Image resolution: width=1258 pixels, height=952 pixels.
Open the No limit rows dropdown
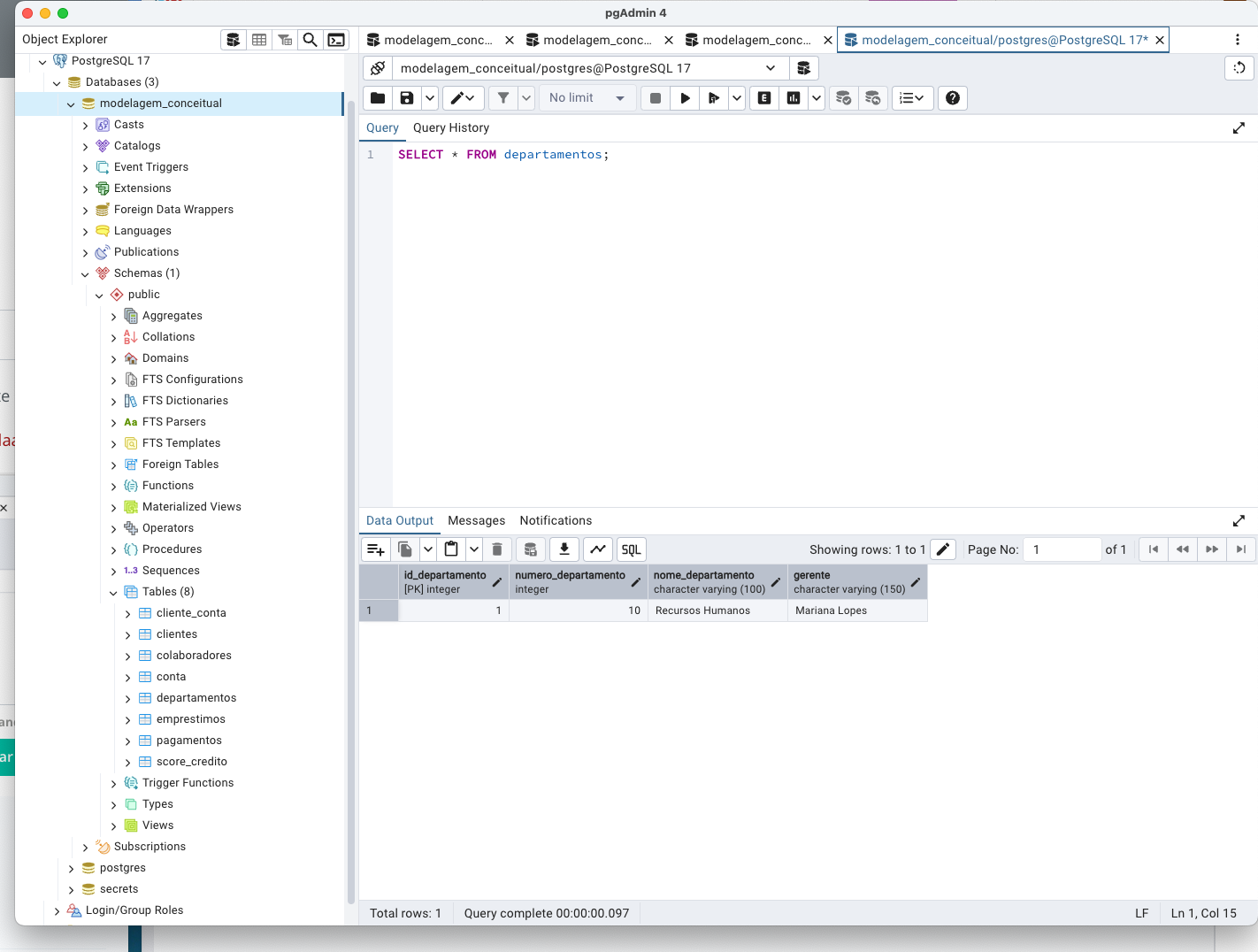(587, 98)
